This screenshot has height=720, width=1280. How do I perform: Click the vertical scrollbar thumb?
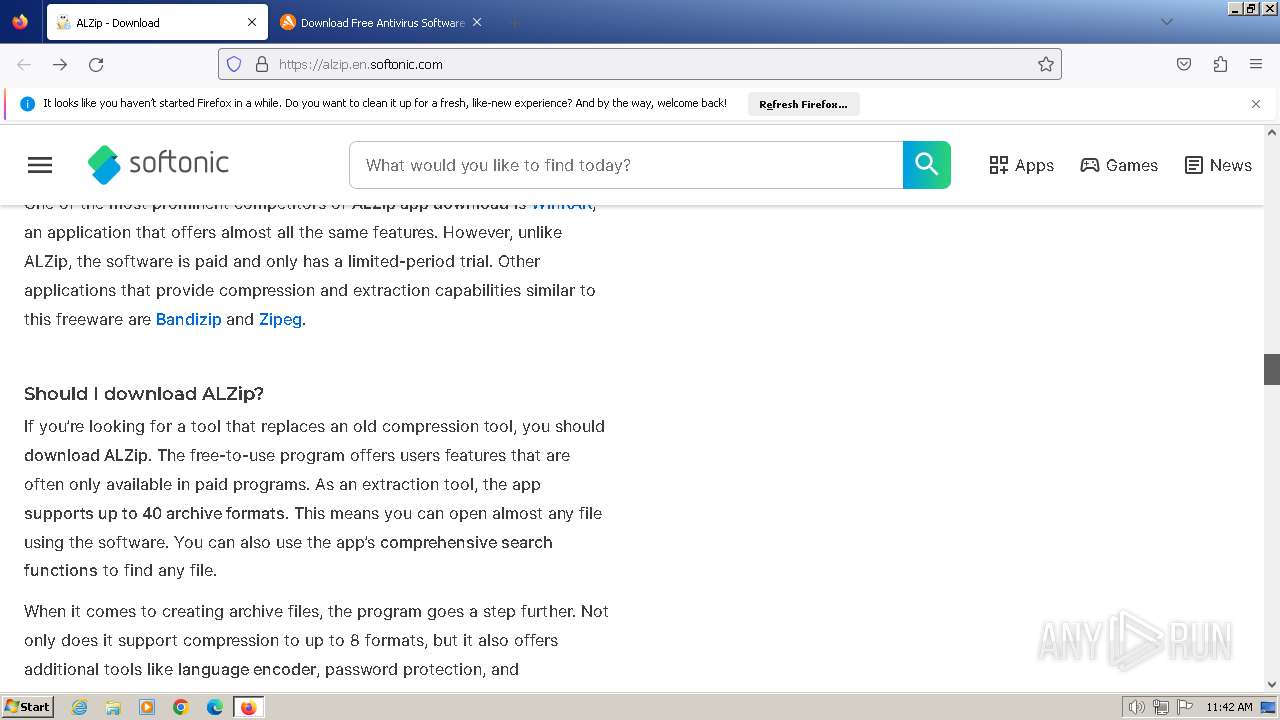pos(1272,369)
